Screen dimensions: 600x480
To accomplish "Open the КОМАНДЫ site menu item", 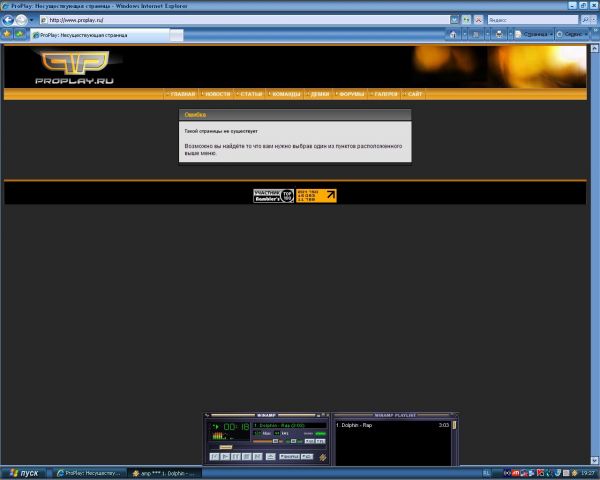I will (x=285, y=94).
